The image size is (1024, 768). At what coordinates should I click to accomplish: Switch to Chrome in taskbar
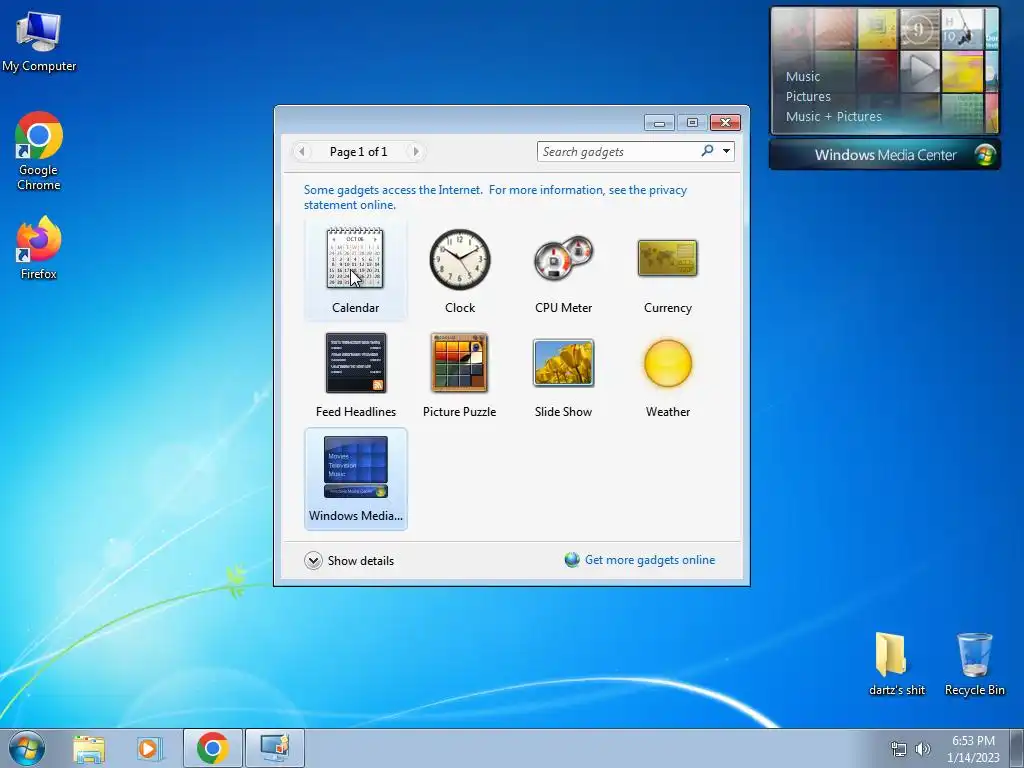pyautogui.click(x=213, y=748)
